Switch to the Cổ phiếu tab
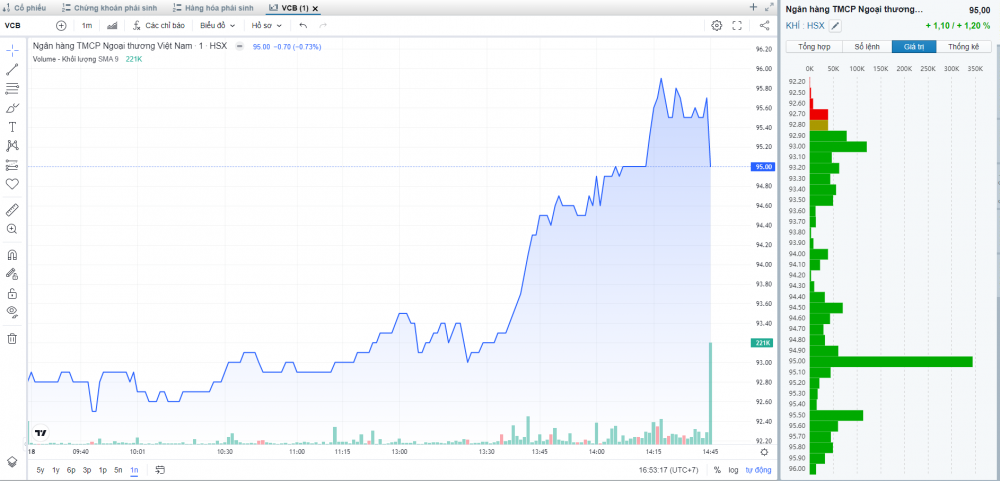The image size is (1000, 481). pyautogui.click(x=26, y=8)
